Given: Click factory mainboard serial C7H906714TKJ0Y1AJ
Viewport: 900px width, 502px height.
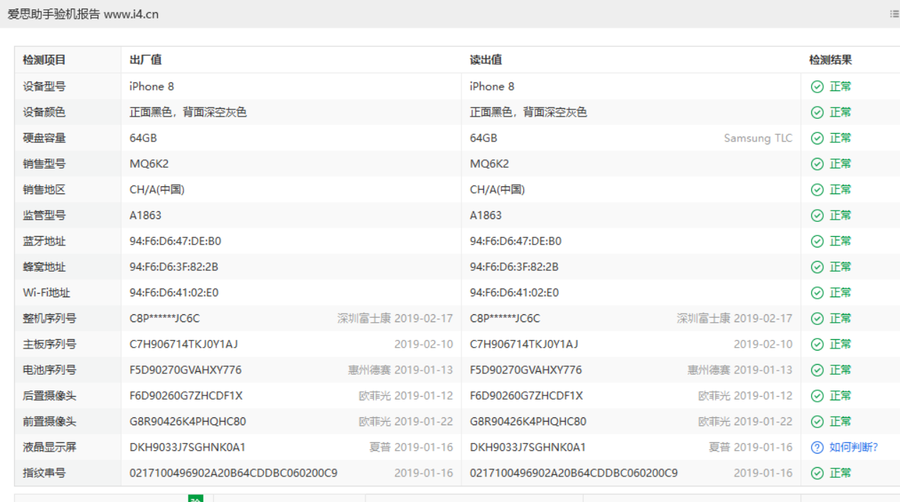Looking at the screenshot, I should point(184,344).
